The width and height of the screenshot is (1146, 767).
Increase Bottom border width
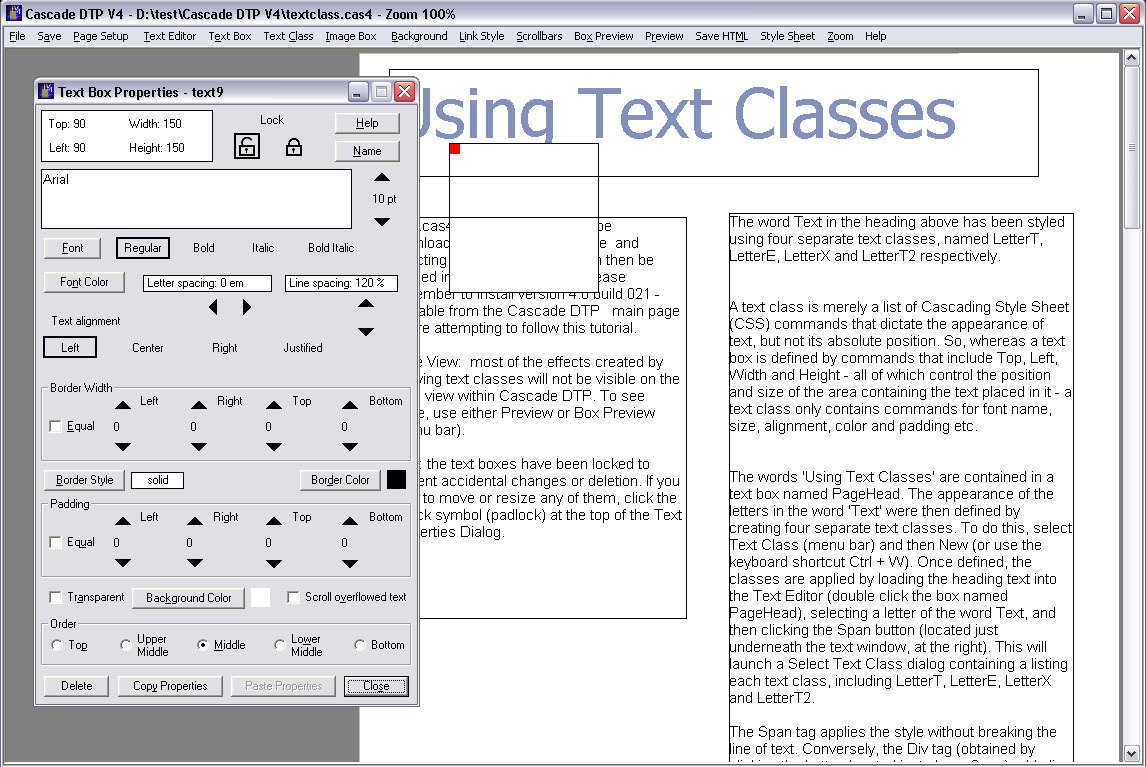(x=350, y=405)
